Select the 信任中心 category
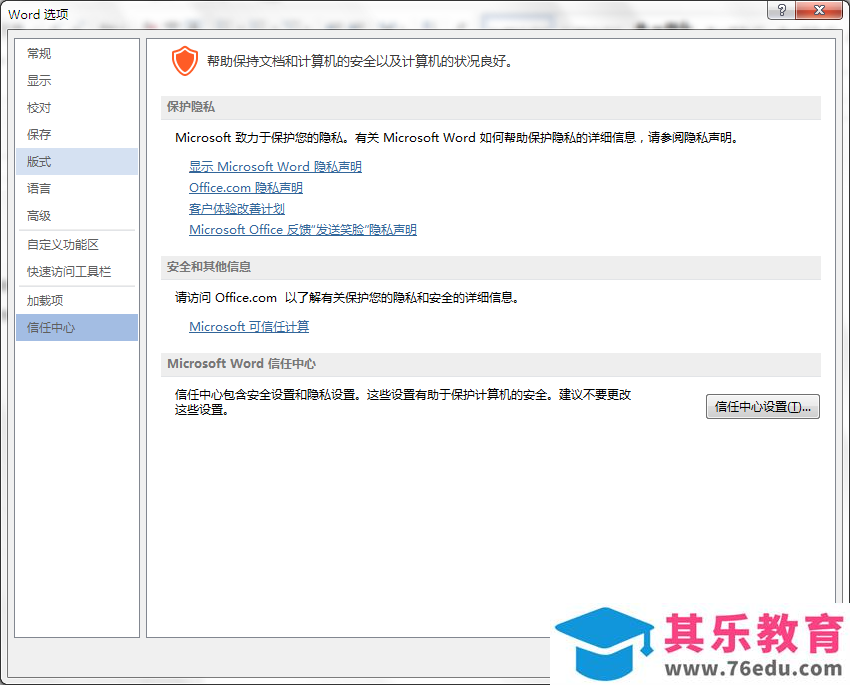 [x=76, y=327]
